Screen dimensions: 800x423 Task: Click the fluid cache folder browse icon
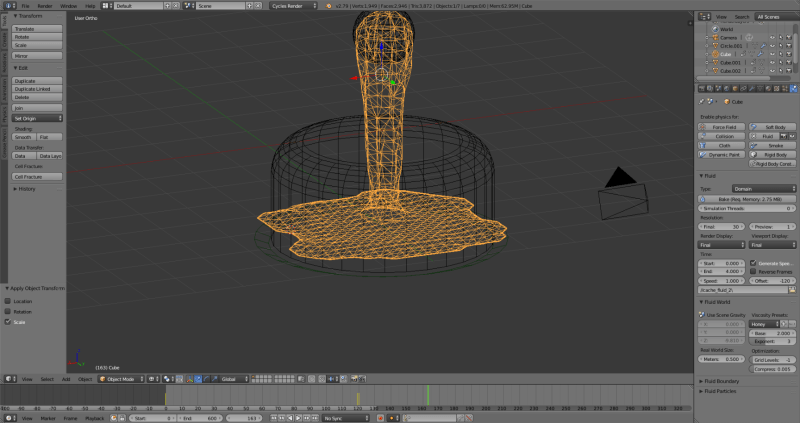(792, 290)
